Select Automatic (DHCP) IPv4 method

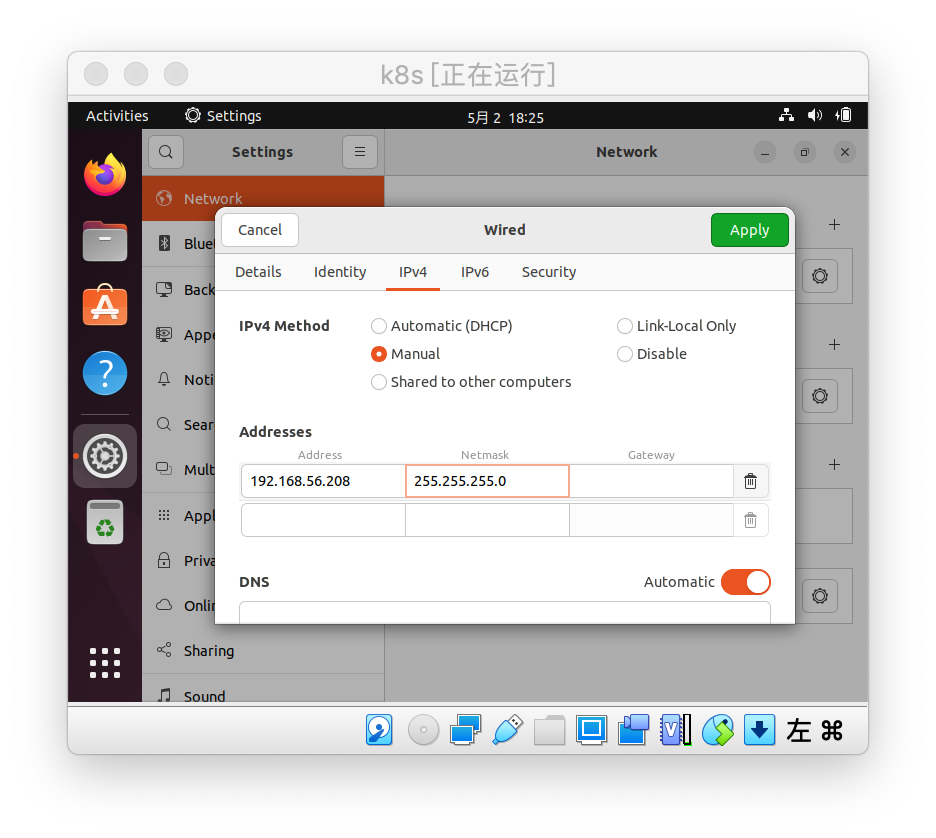pyautogui.click(x=379, y=326)
